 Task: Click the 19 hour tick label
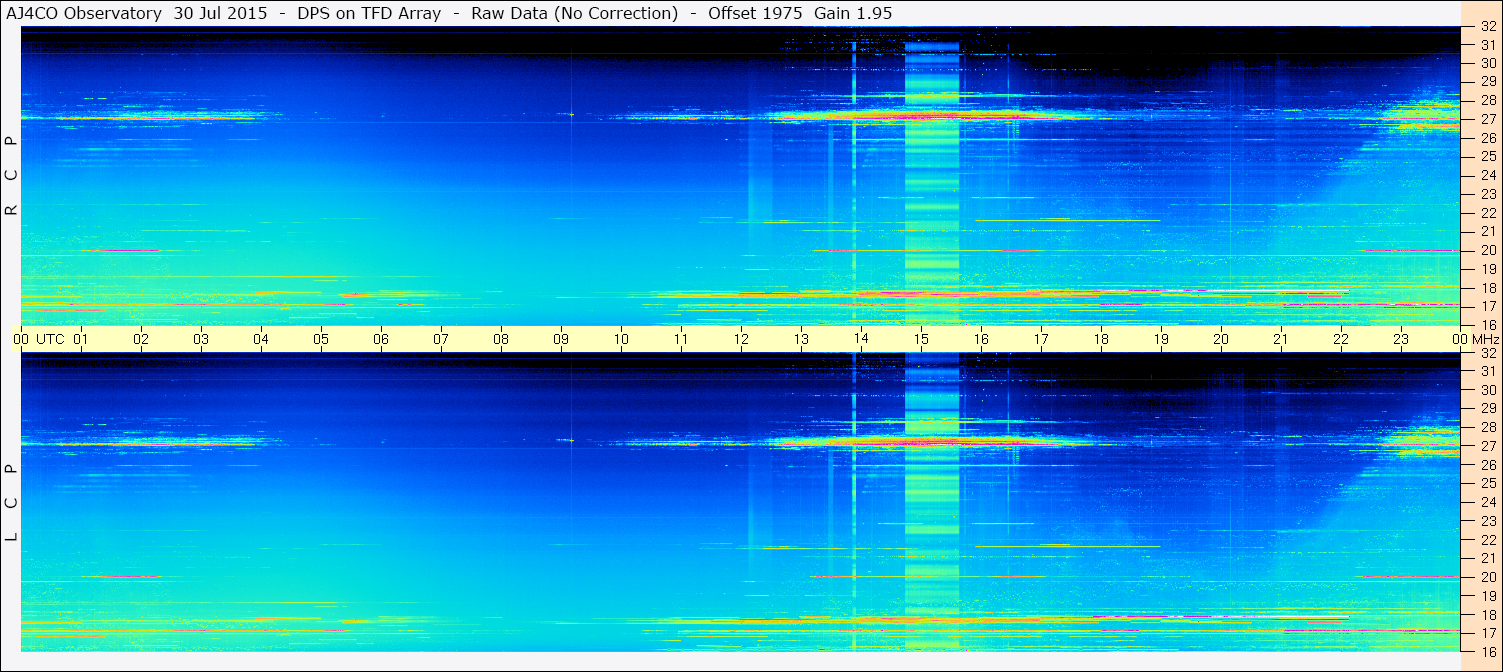click(x=1161, y=339)
